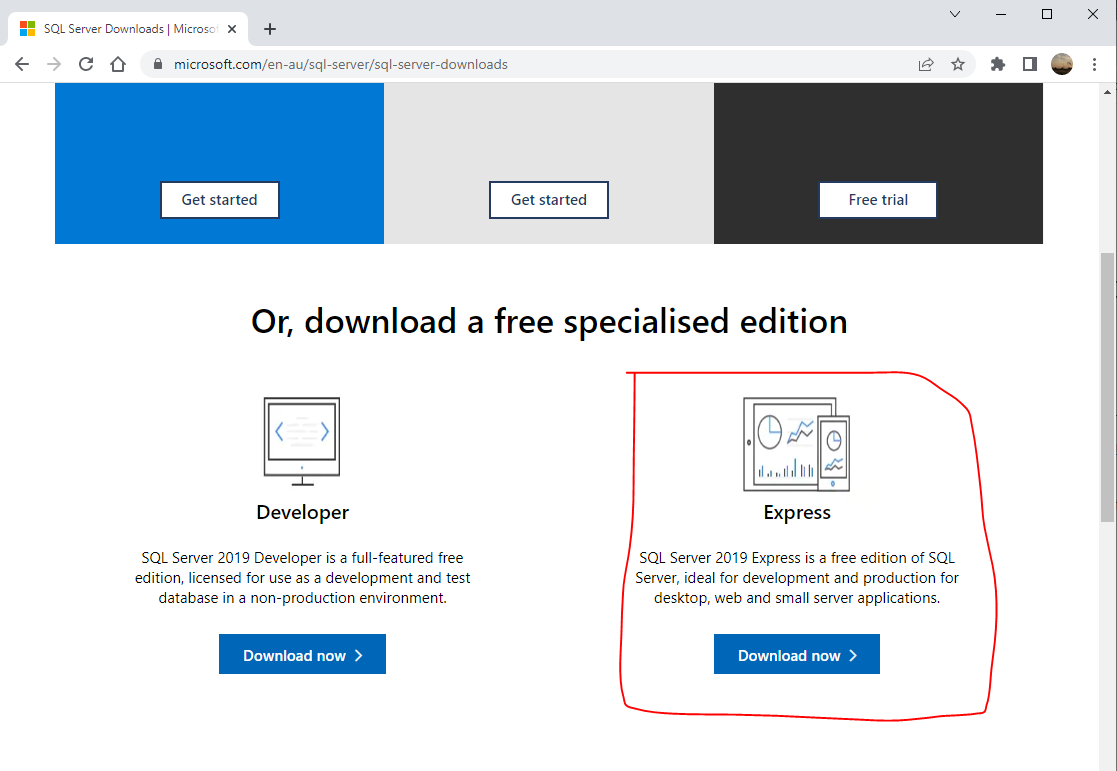View site information via lock icon
This screenshot has height=771, width=1117.
[158, 64]
